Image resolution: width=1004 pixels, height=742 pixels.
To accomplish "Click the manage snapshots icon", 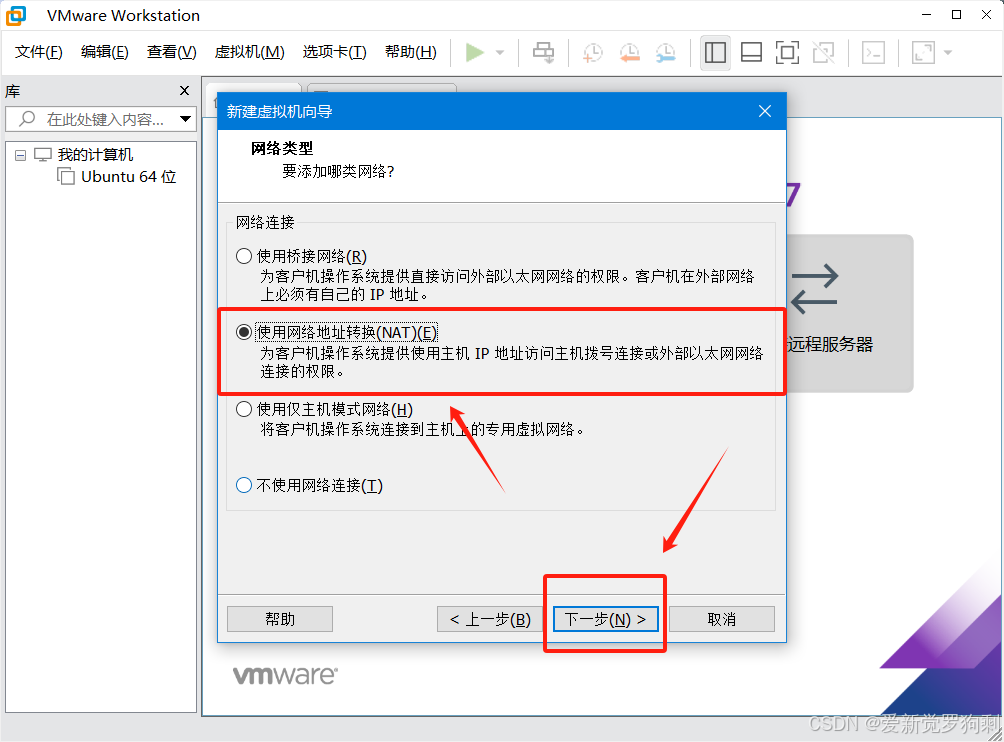I will [x=666, y=52].
